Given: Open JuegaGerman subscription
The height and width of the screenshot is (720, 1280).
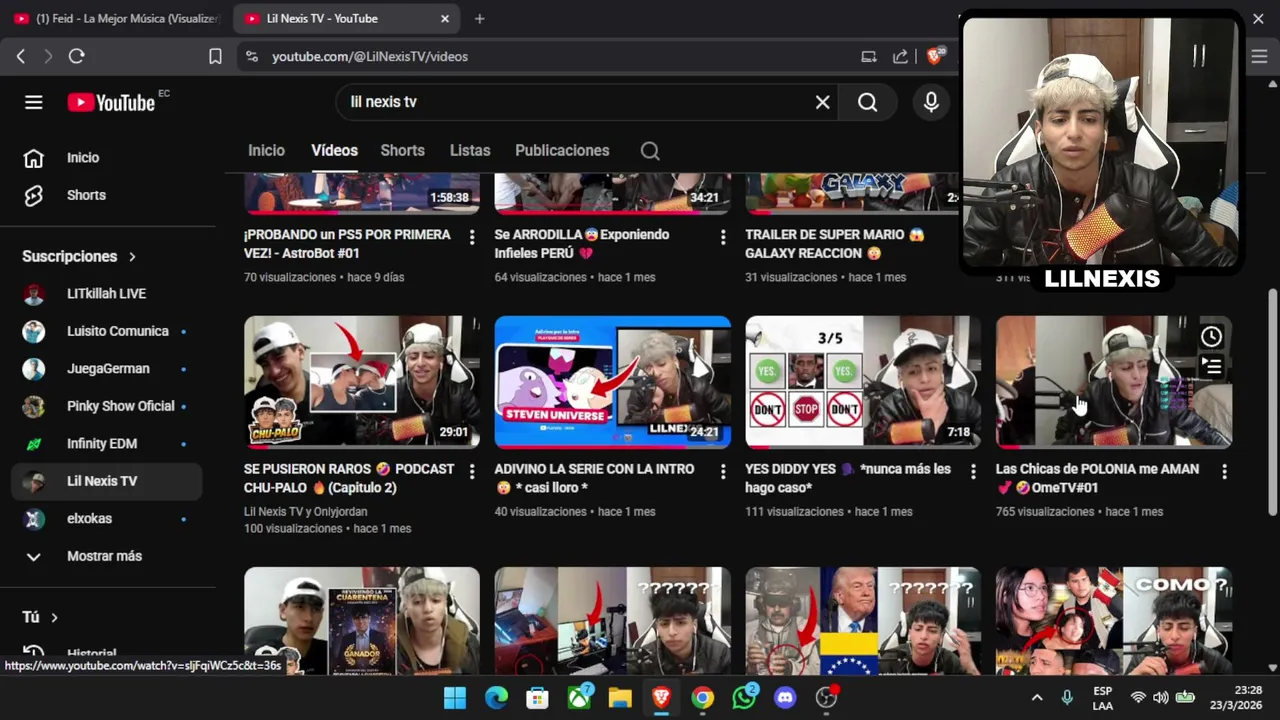Looking at the screenshot, I should [x=106, y=369].
